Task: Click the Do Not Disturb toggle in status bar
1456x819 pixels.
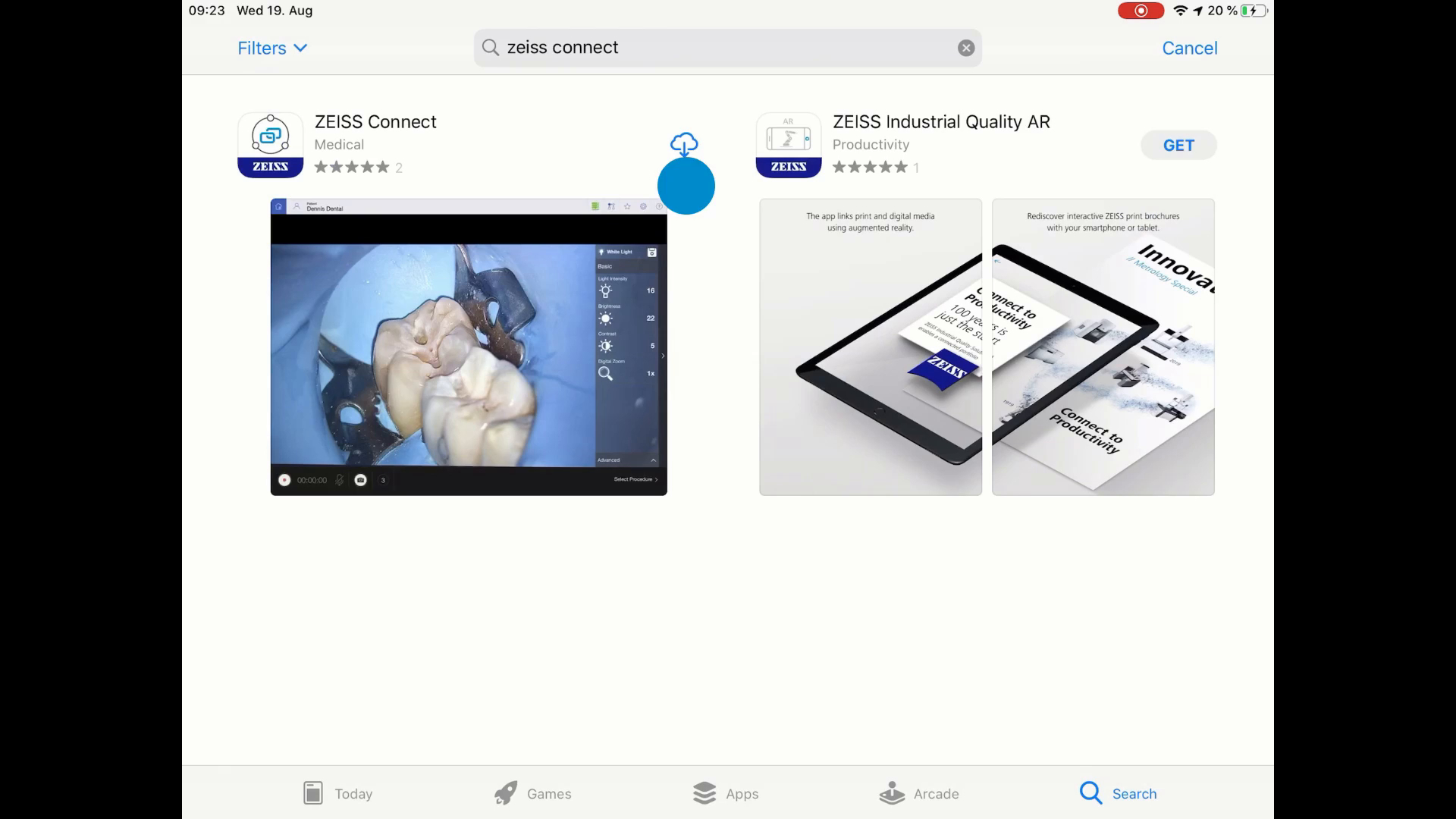Action: [1140, 10]
